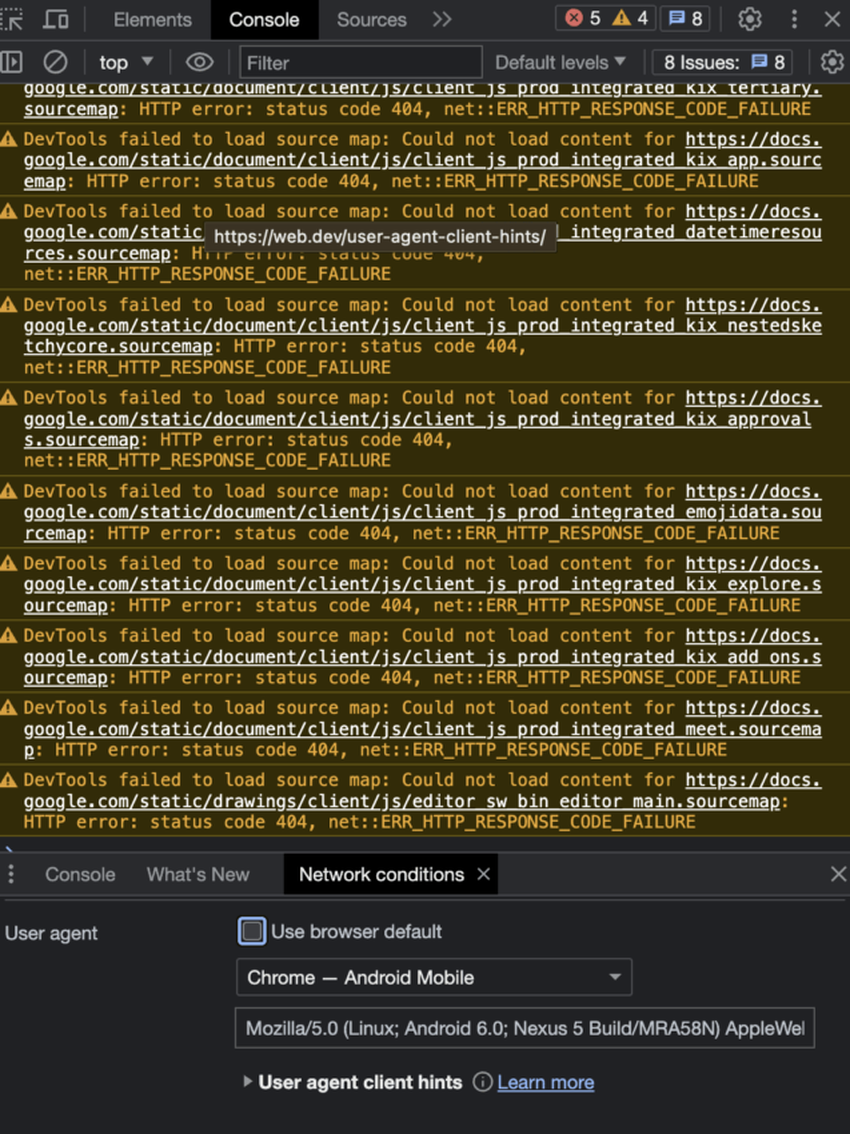Click the console Filter input field
This screenshot has width=850, height=1134.
pos(361,62)
